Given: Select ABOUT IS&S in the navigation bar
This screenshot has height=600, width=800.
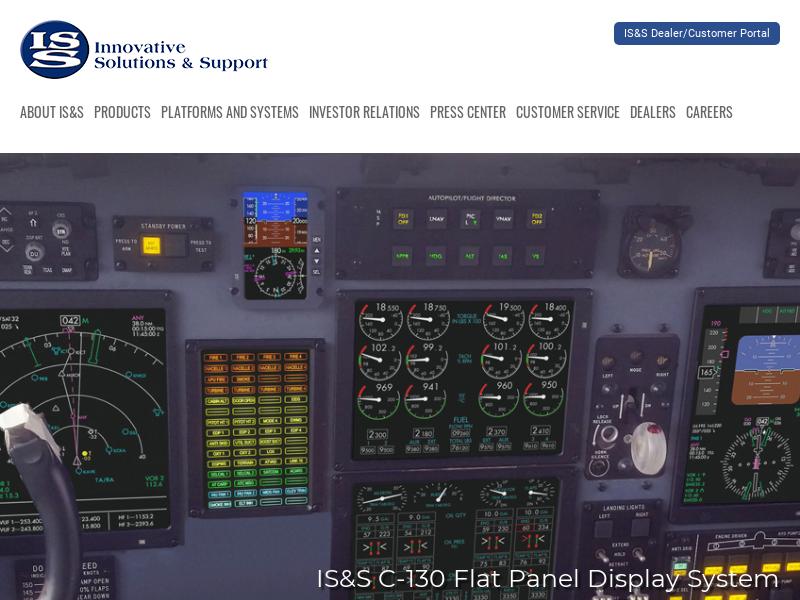Looking at the screenshot, I should click(48, 112).
